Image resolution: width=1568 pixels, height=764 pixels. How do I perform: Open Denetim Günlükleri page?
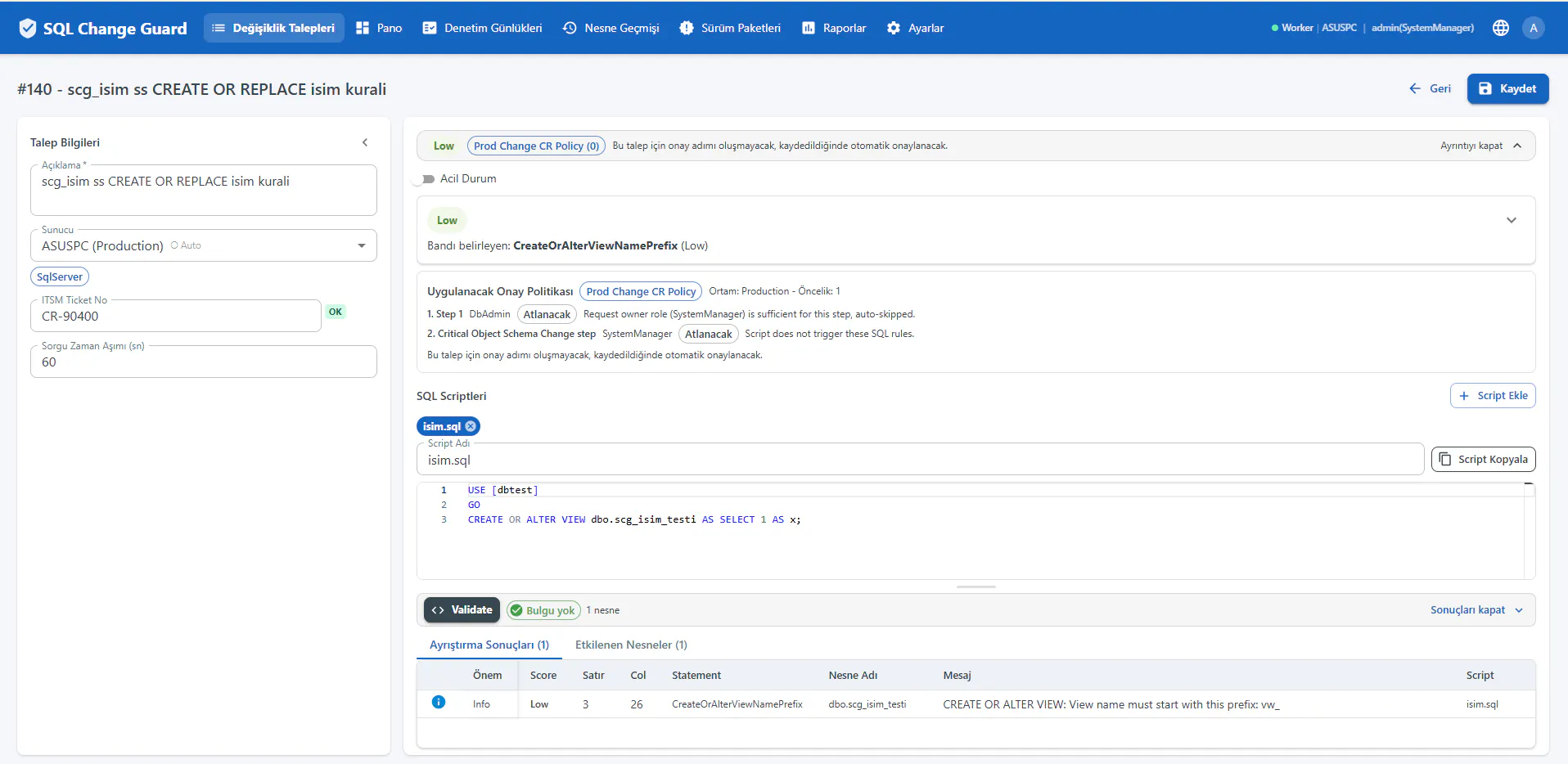click(x=482, y=28)
